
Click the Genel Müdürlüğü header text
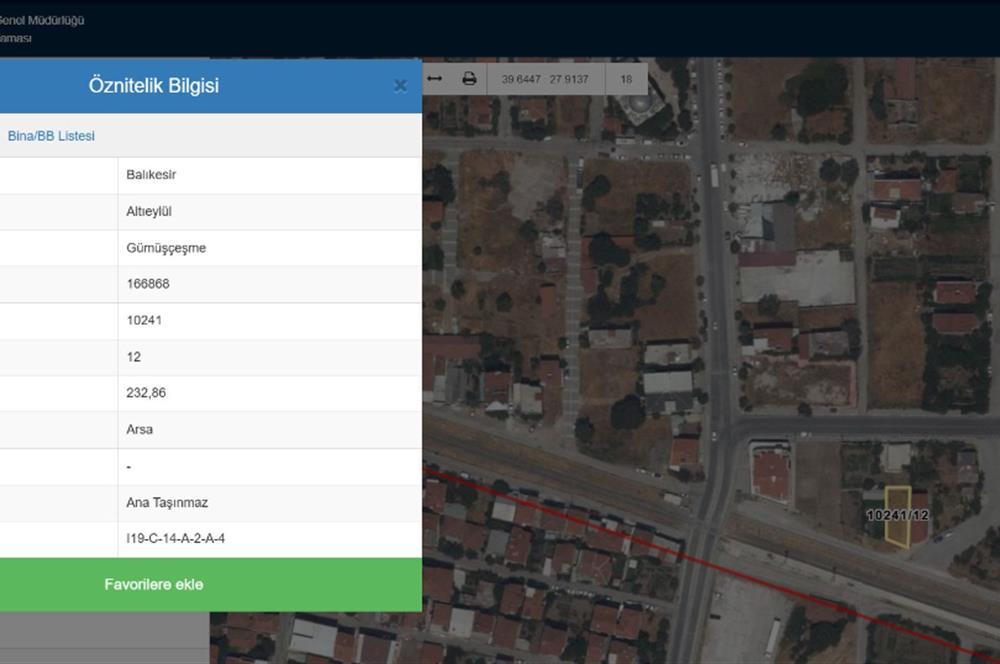42,20
